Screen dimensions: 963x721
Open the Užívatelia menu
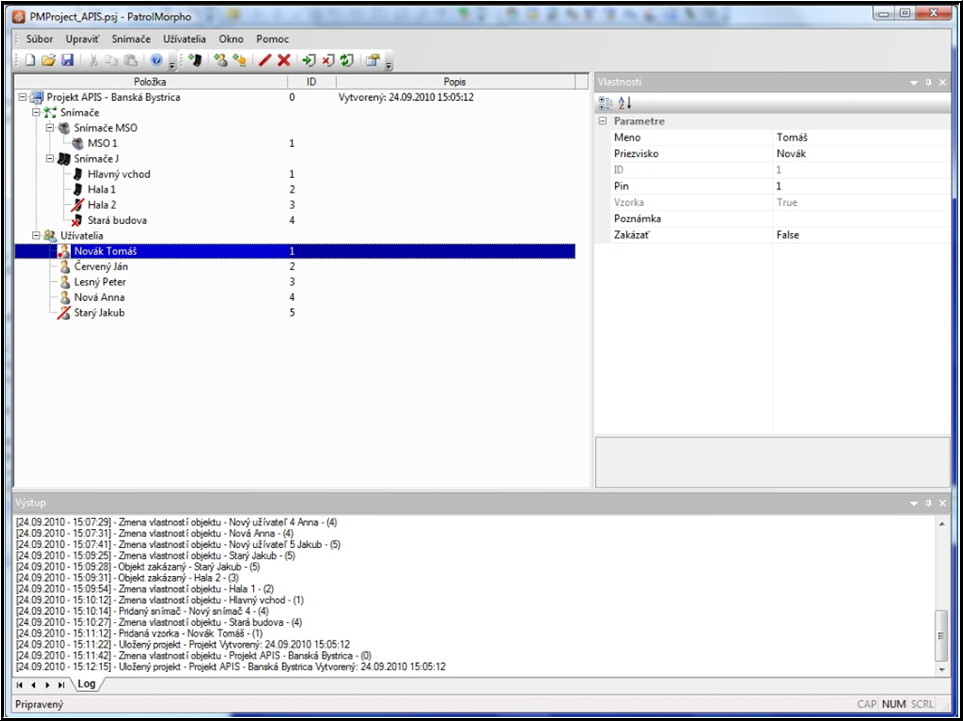click(x=184, y=38)
